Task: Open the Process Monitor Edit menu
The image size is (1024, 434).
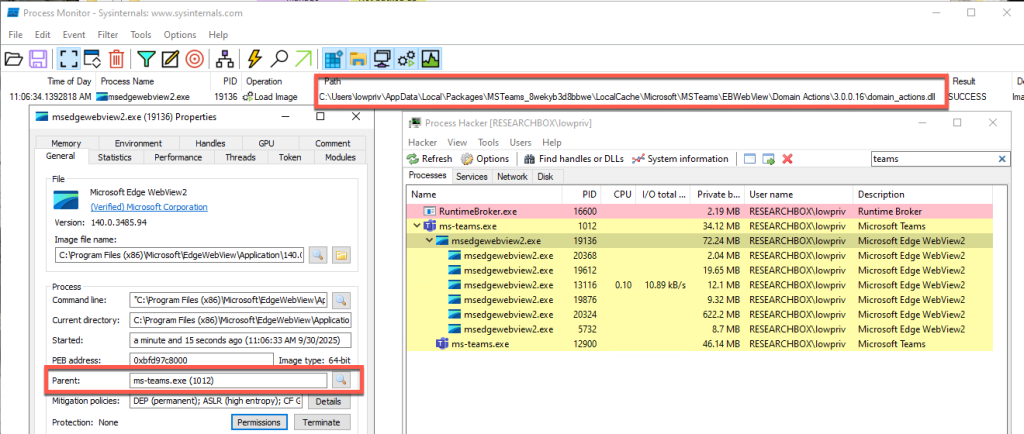Action: (42, 35)
